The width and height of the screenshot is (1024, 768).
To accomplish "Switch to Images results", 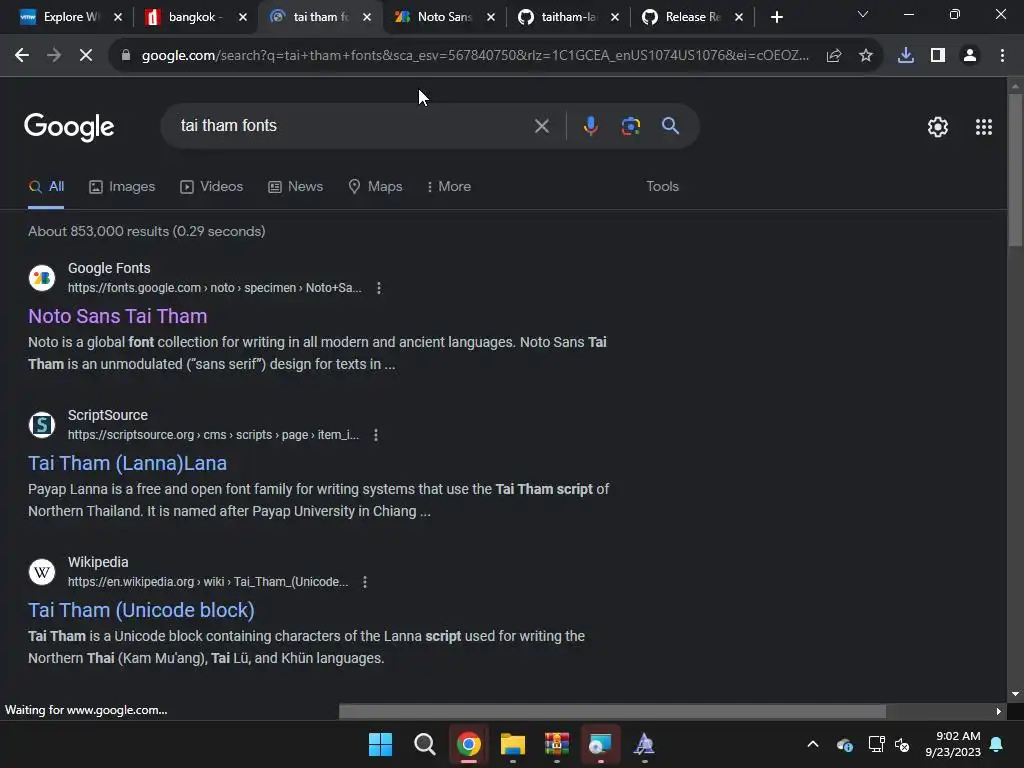I will [x=122, y=187].
